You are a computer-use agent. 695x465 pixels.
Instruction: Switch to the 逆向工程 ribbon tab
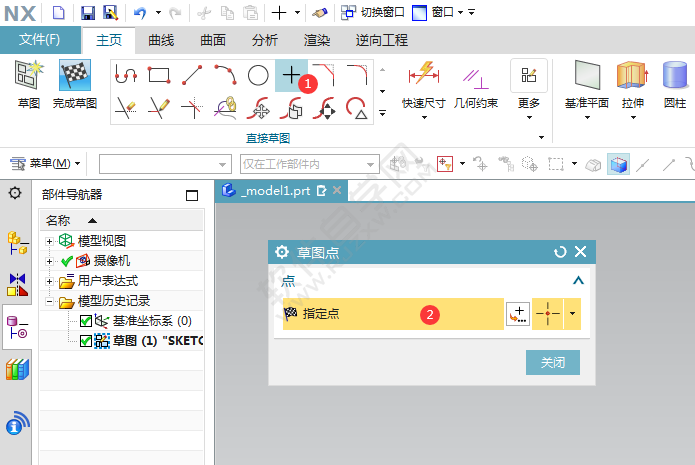[x=382, y=40]
